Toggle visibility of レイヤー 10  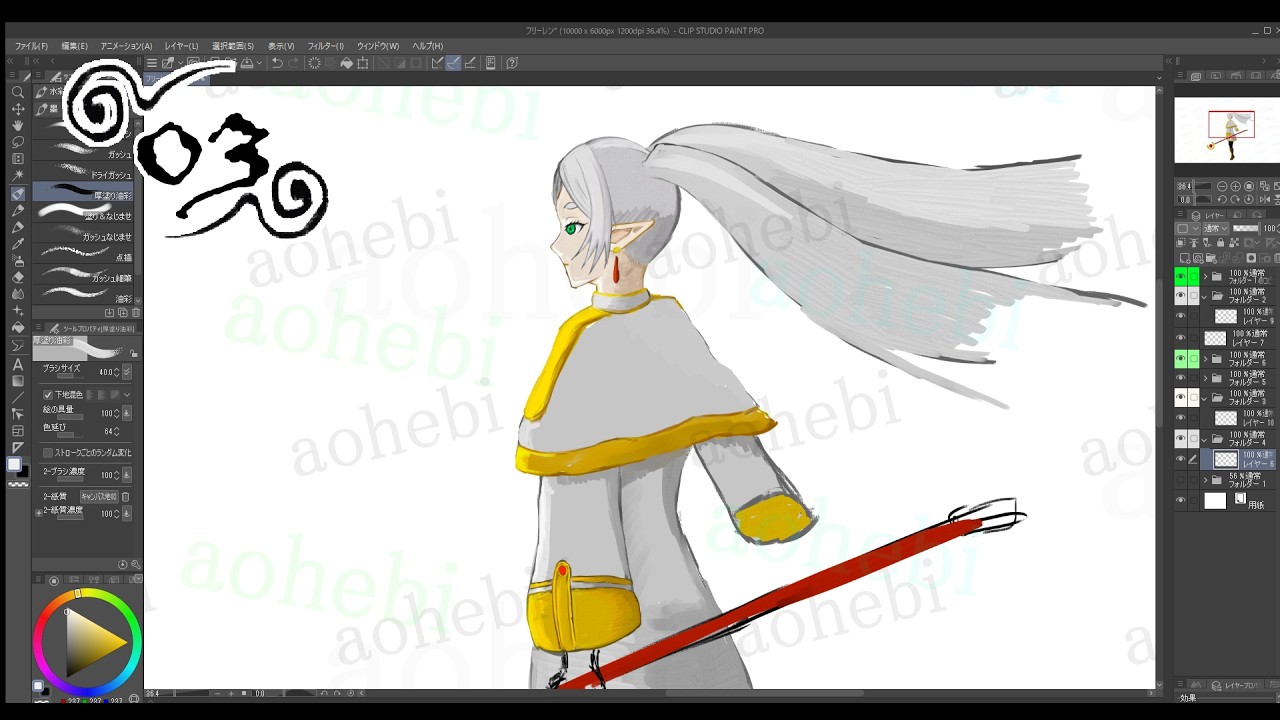[1180, 418]
